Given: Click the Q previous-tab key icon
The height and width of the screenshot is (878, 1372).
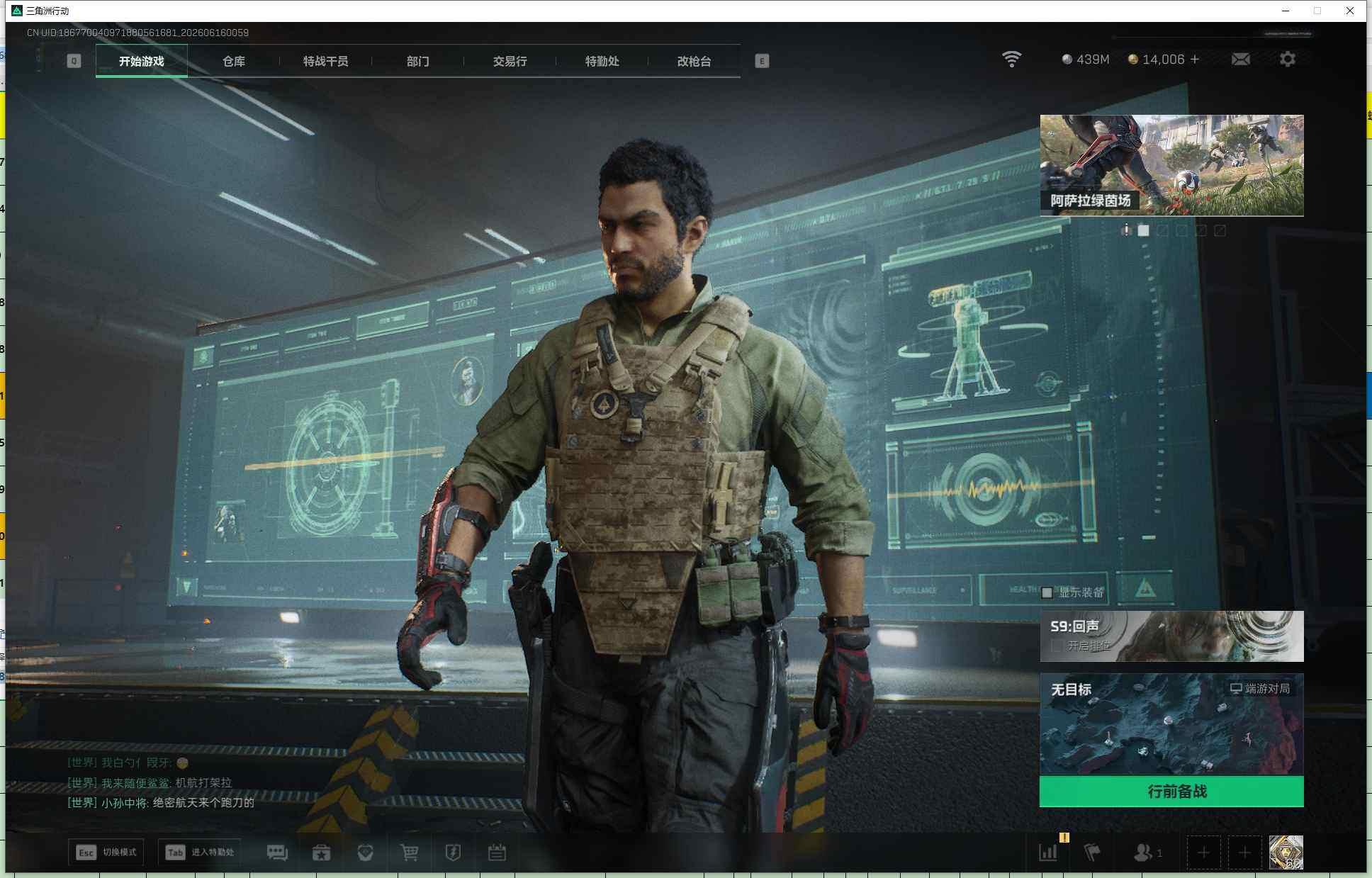Looking at the screenshot, I should 74,61.
